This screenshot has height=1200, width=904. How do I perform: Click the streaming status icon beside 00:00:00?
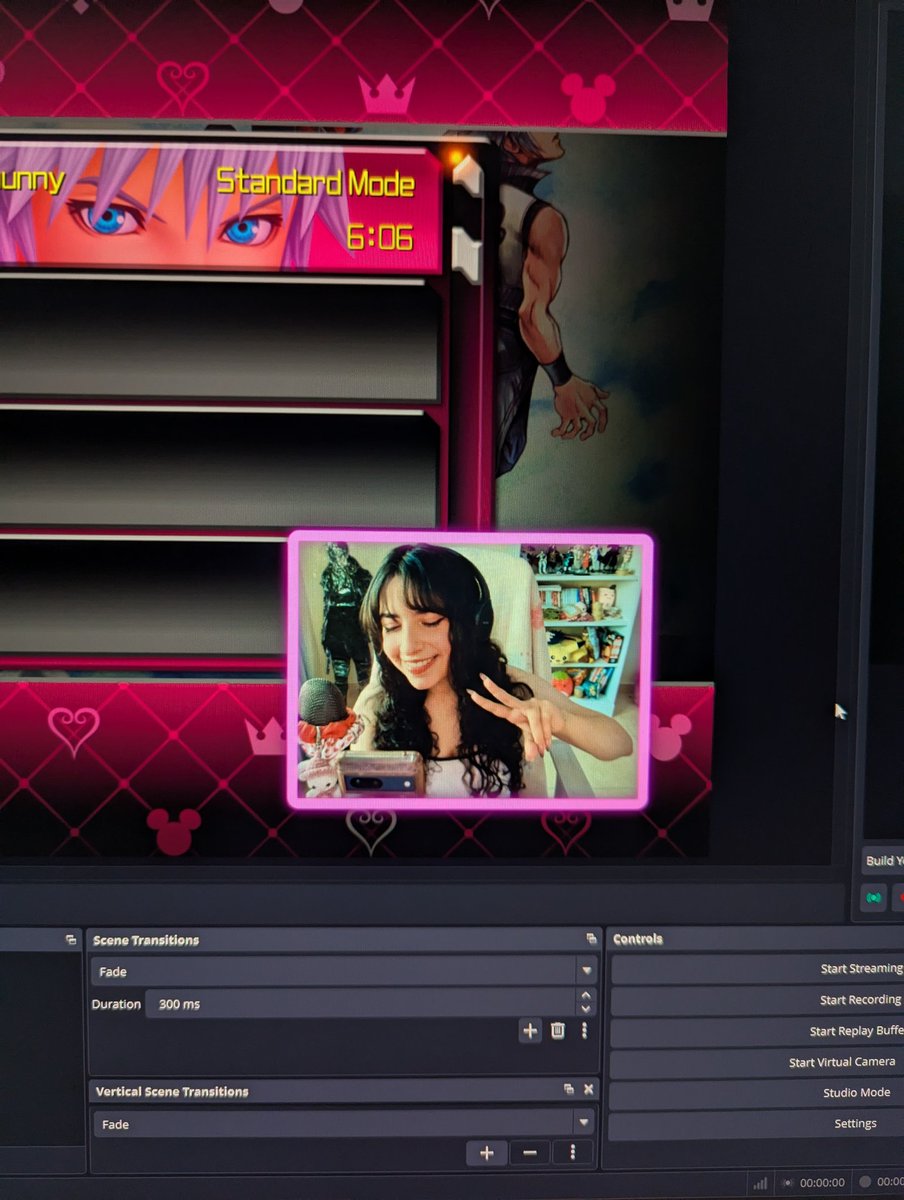788,1182
